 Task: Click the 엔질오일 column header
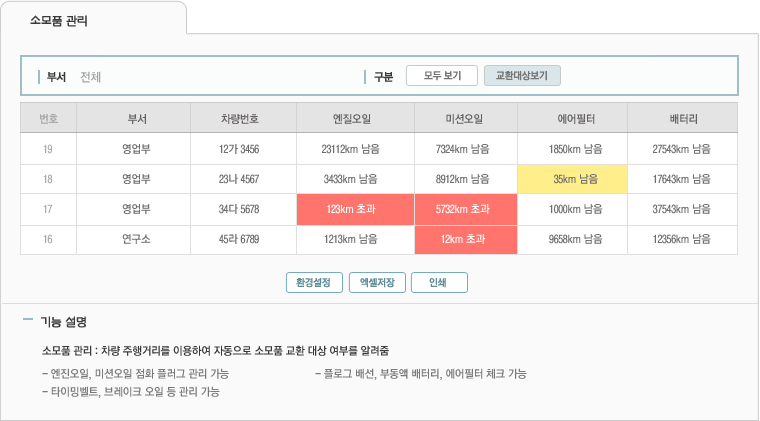[x=355, y=118]
